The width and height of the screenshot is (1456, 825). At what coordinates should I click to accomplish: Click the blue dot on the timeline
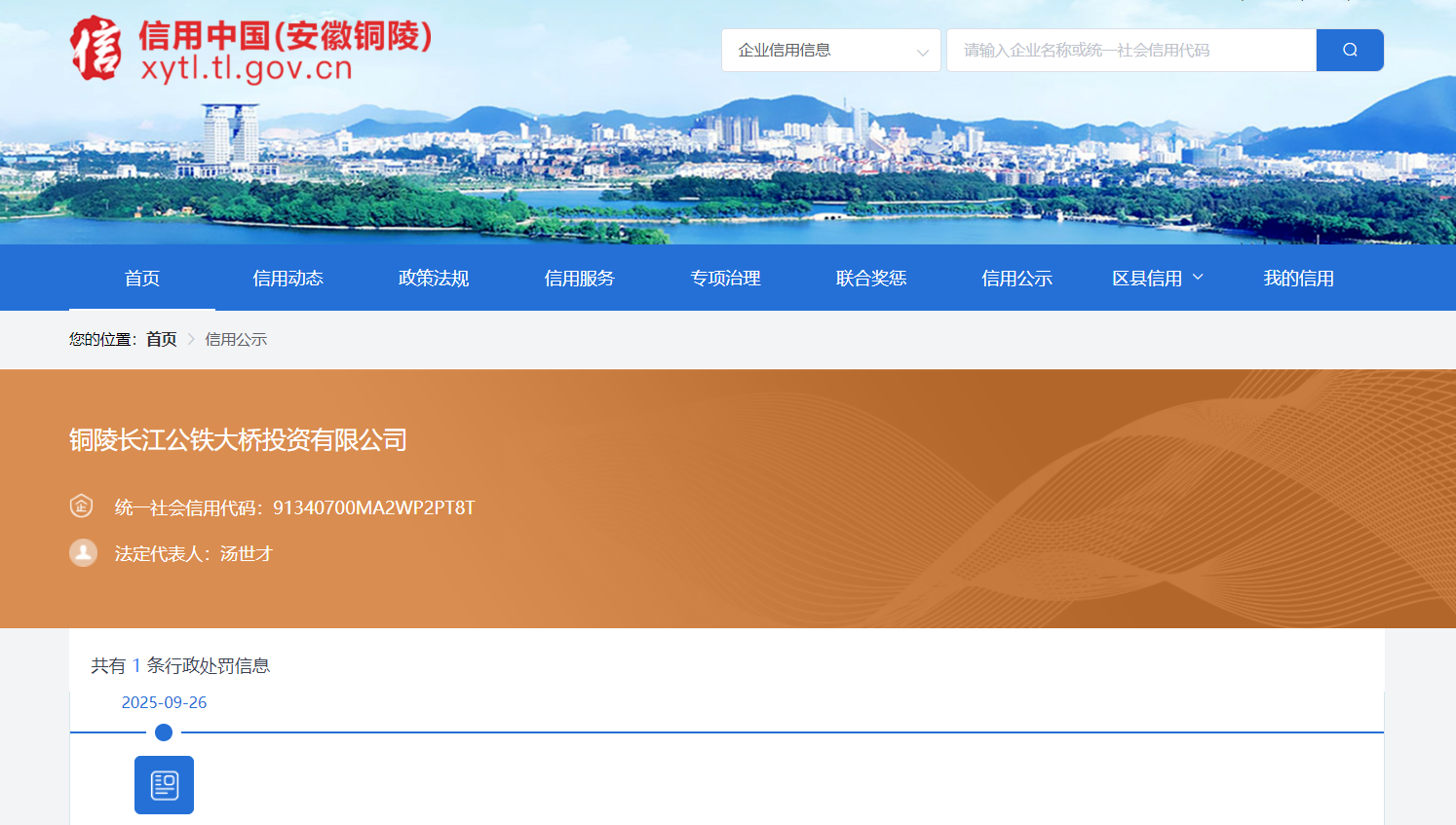[x=164, y=731]
